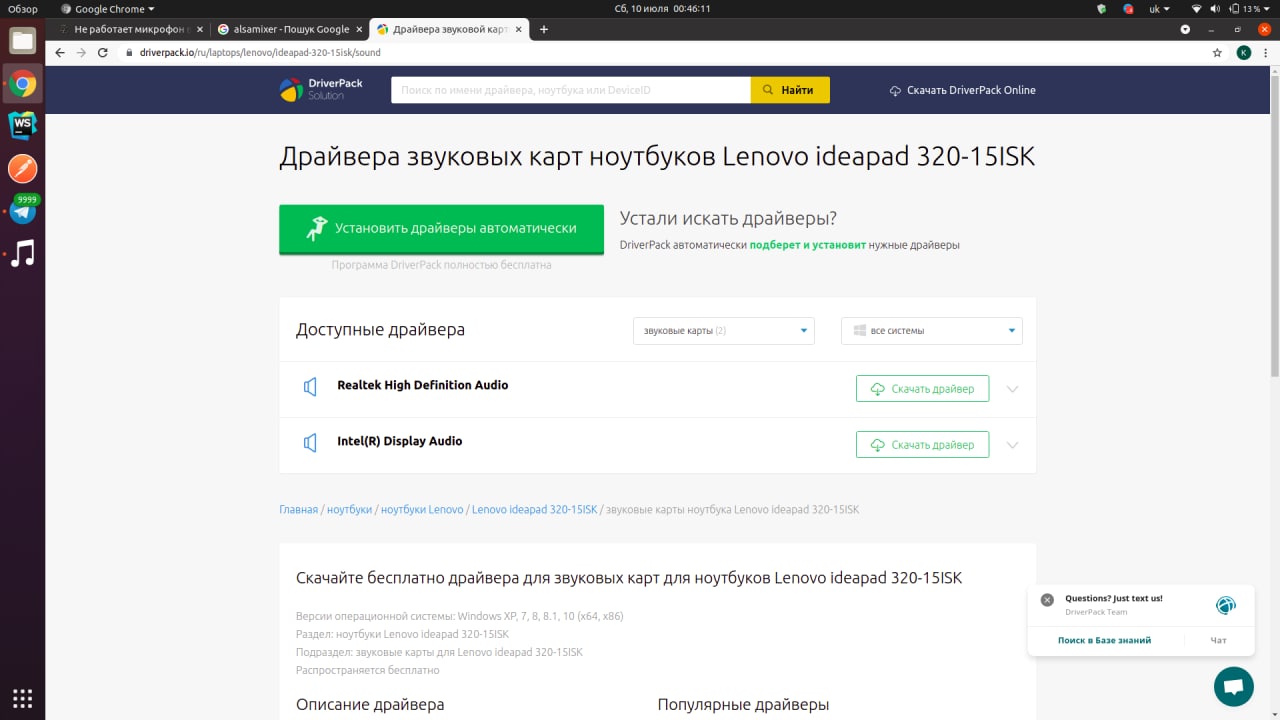The image size is (1280, 720).
Task: Open the Google Chrome app menu in top bar
Action: (108, 9)
